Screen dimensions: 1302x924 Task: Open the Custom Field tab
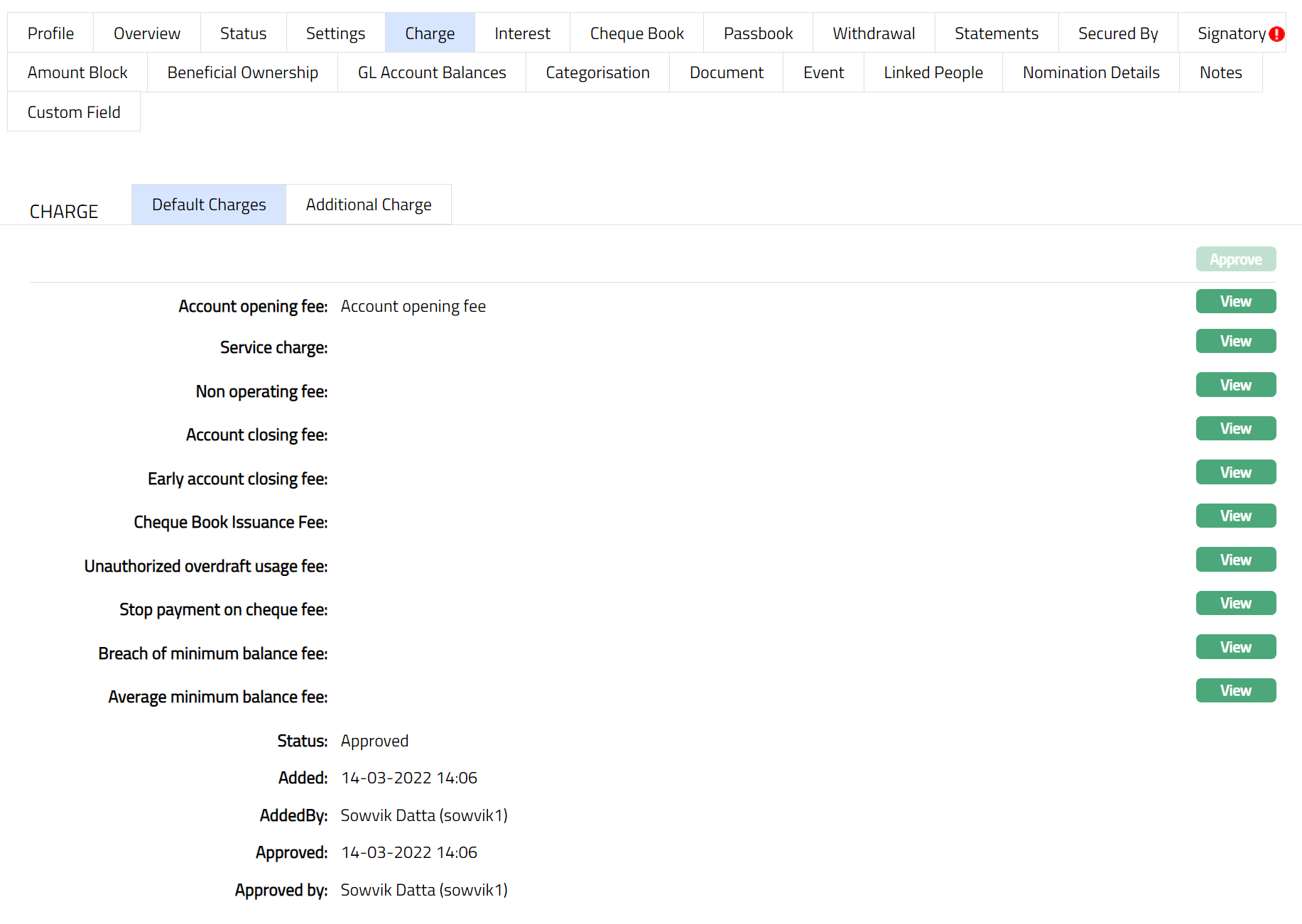point(74,112)
